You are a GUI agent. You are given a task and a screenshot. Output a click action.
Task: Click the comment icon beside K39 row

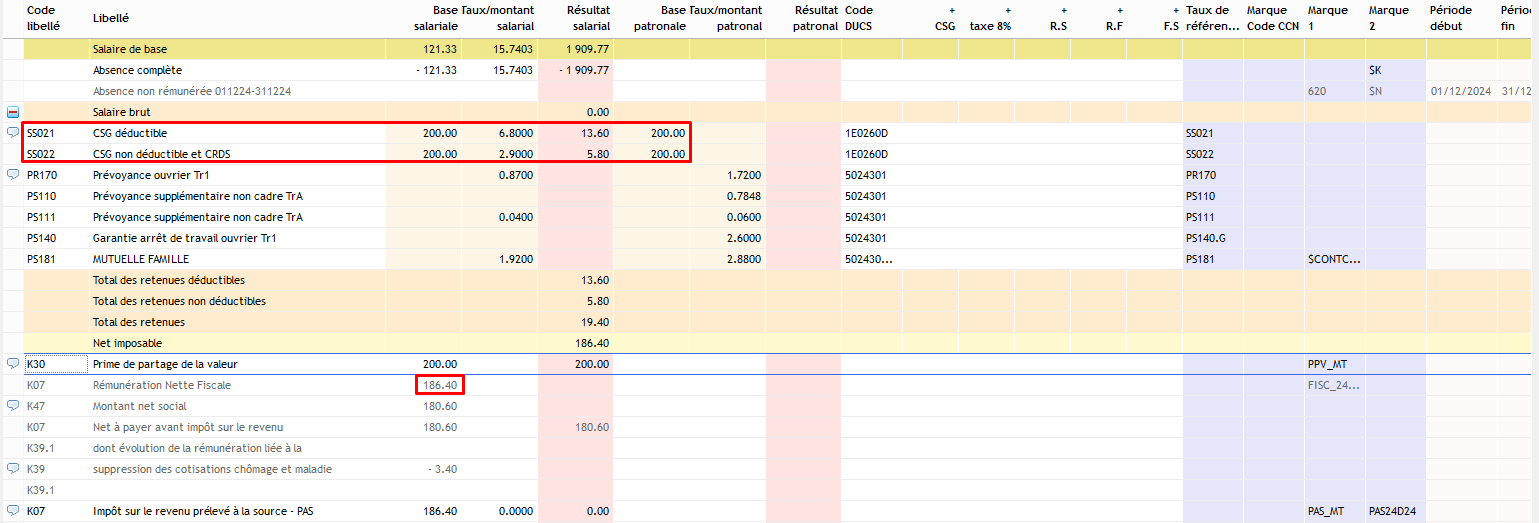click(13, 469)
